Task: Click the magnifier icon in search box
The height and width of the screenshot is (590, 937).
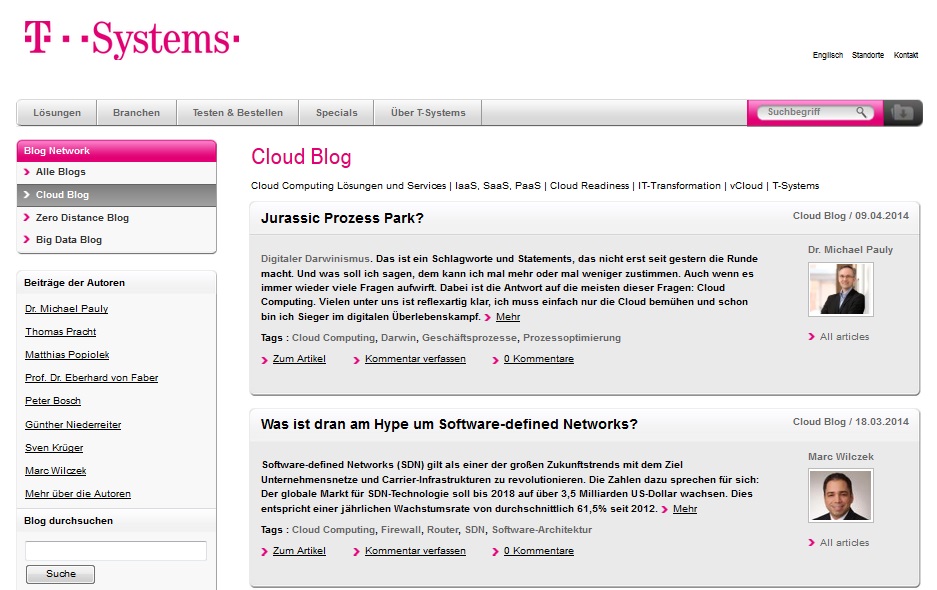Action: [861, 113]
